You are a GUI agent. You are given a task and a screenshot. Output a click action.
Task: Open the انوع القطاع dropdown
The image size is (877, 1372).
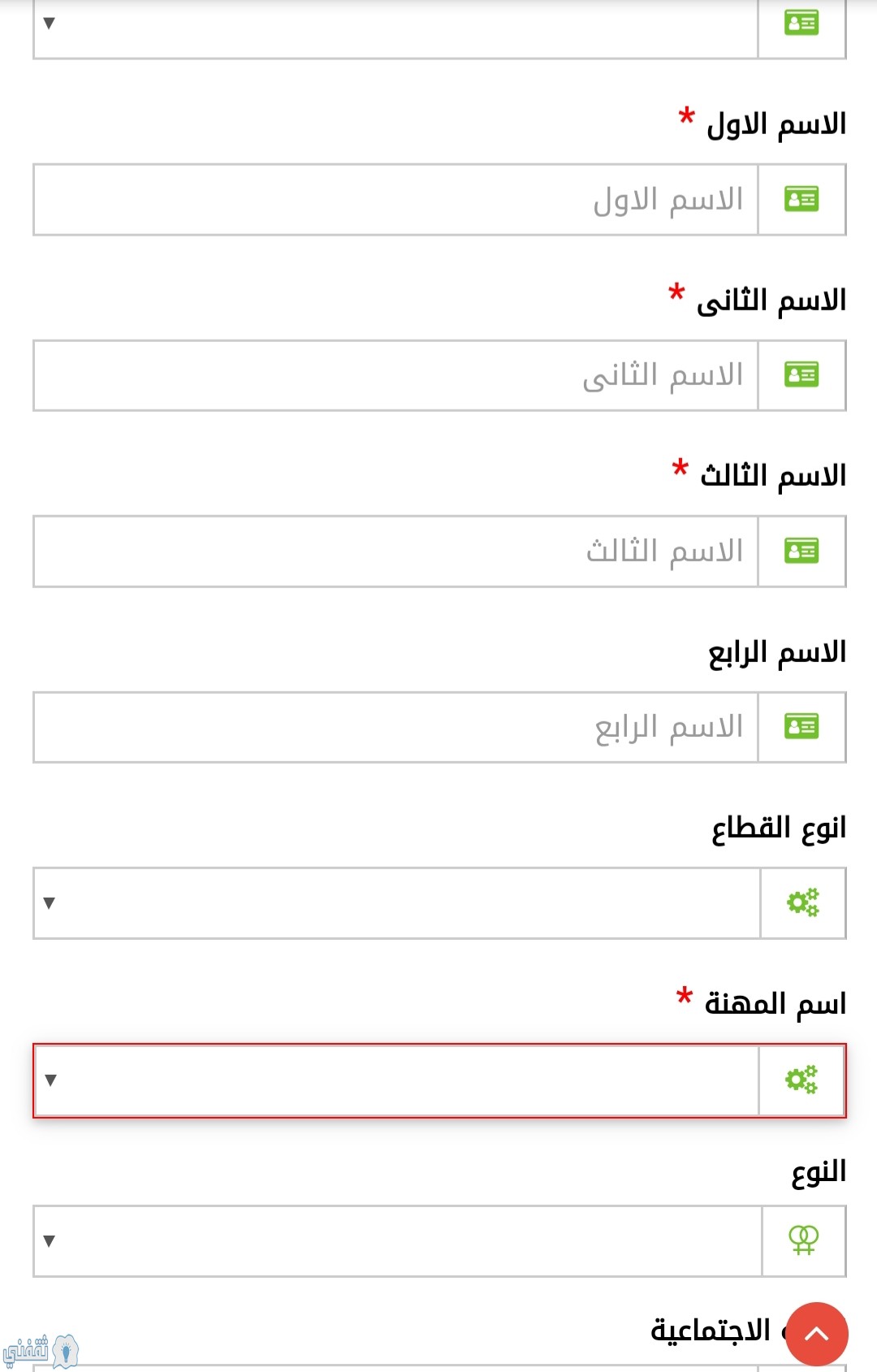point(397,902)
